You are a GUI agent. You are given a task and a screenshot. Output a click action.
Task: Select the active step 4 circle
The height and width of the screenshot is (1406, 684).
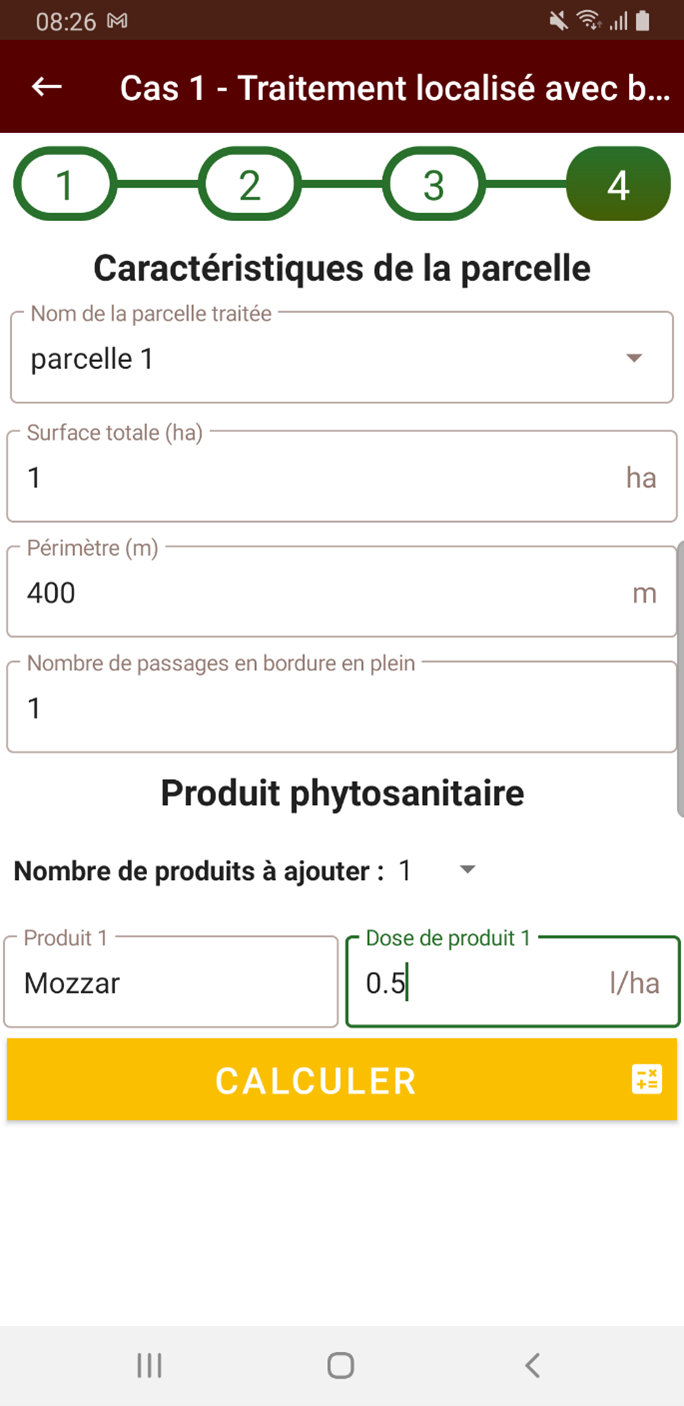click(x=618, y=185)
